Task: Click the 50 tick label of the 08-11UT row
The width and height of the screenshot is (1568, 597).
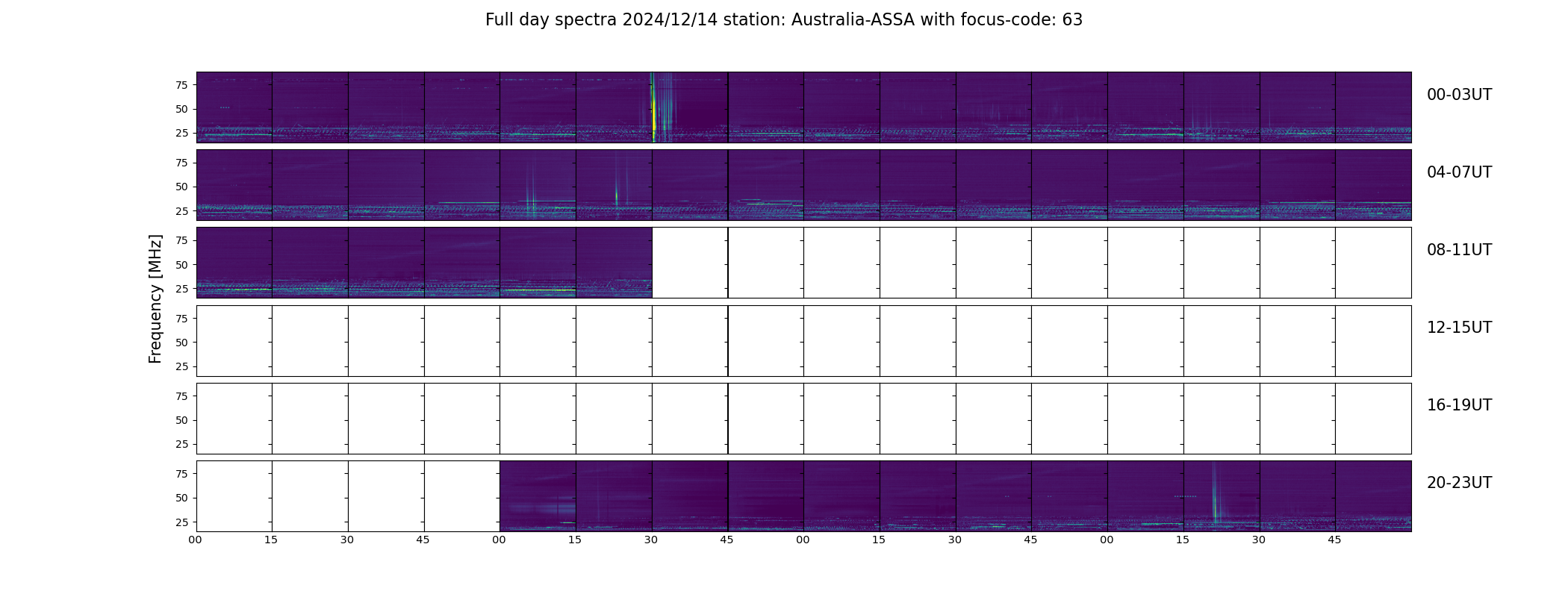Action: pyautogui.click(x=181, y=265)
